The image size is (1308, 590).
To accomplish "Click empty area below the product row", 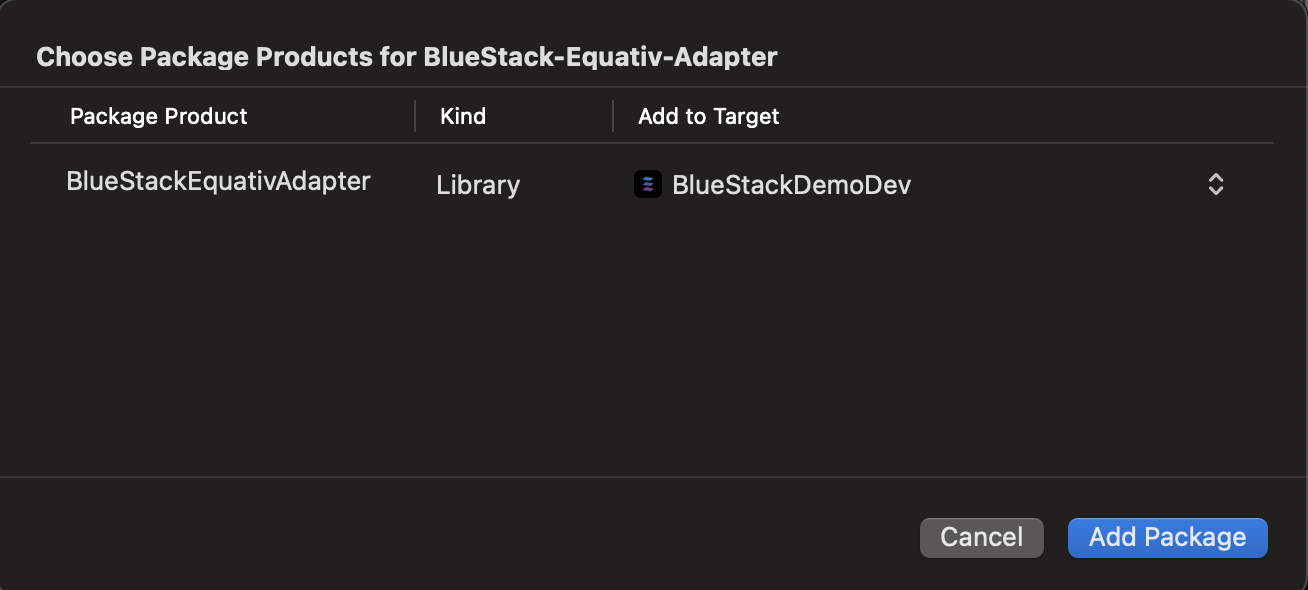I will 652,340.
